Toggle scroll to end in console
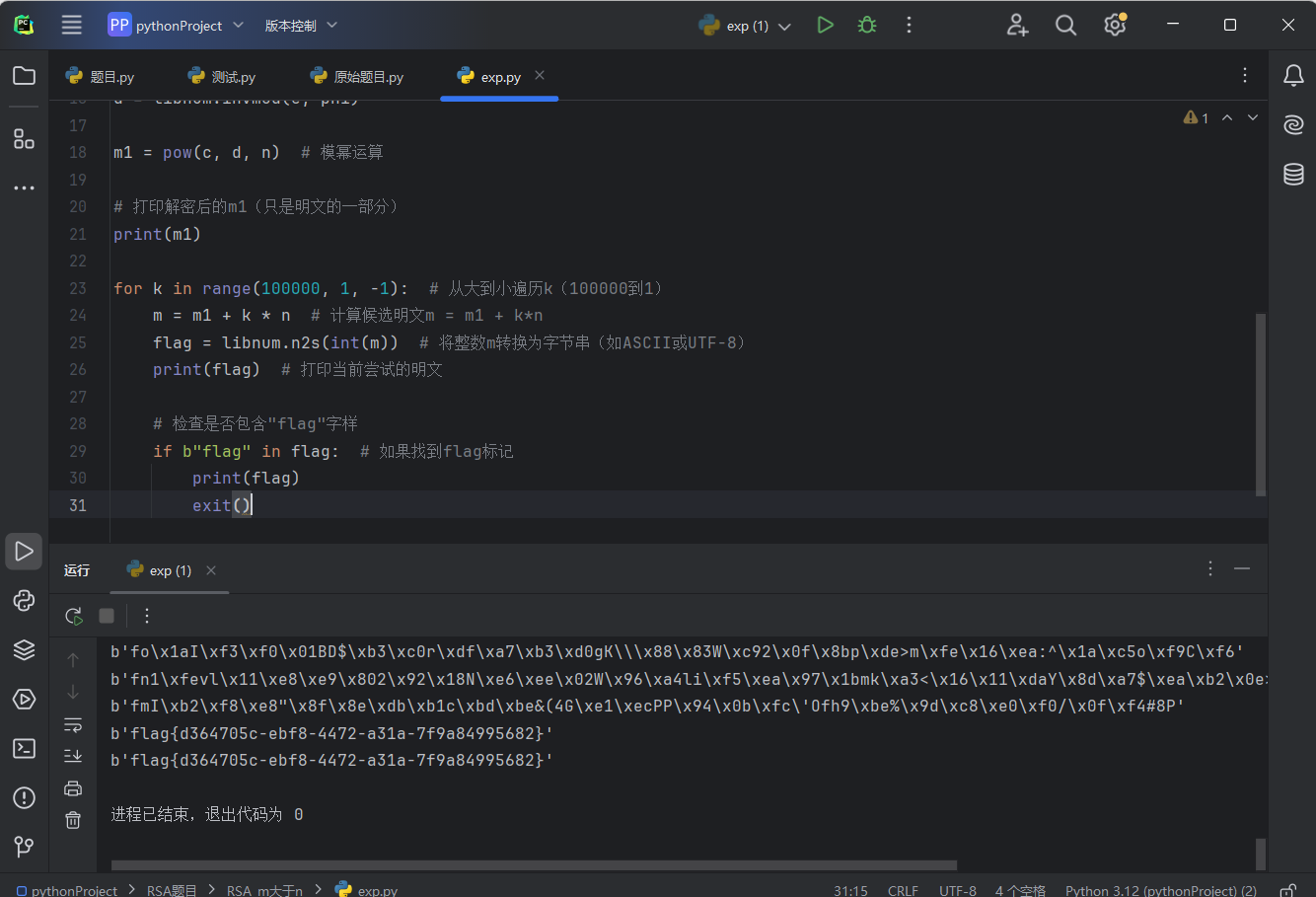The image size is (1316, 897). tap(73, 756)
